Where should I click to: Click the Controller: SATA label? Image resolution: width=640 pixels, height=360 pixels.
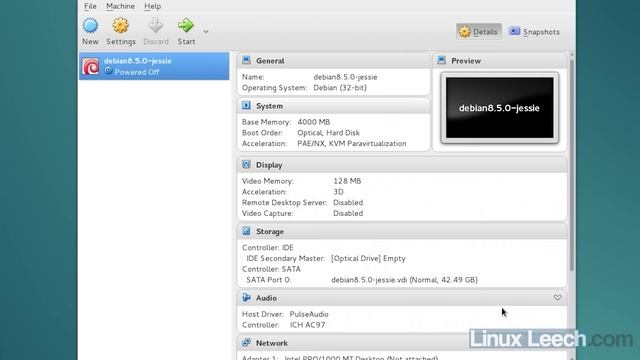[x=271, y=269]
